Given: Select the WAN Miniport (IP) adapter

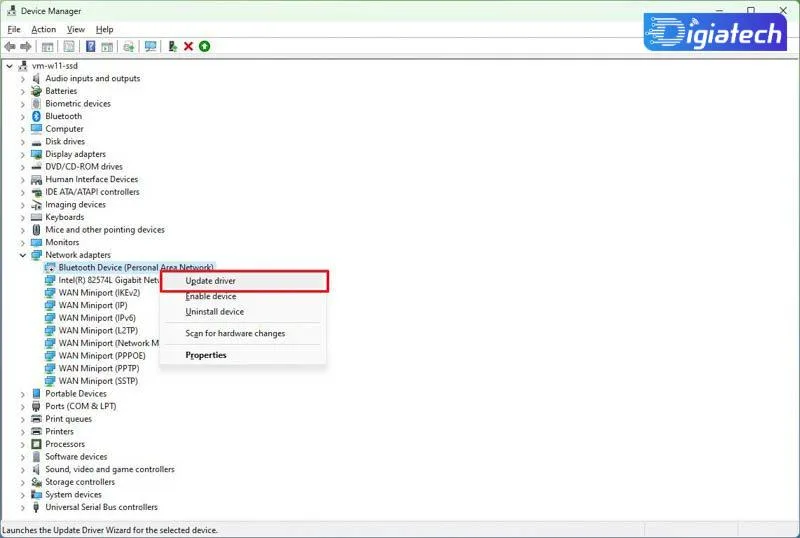Looking at the screenshot, I should point(93,305).
